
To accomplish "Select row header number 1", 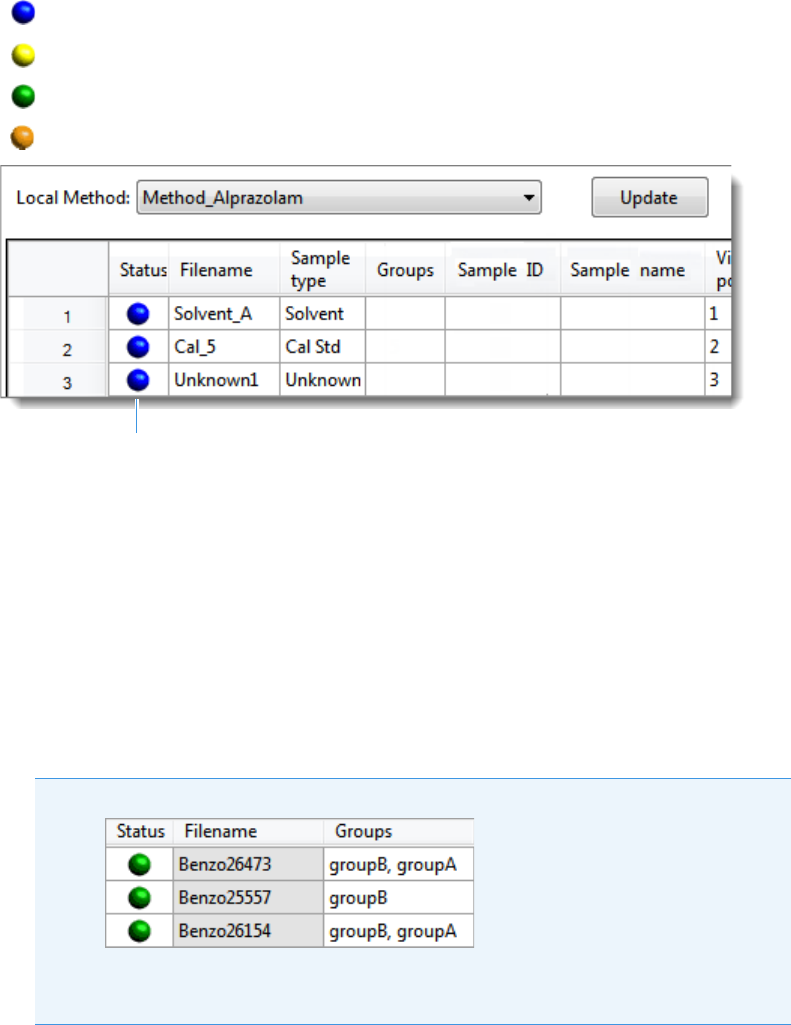I will coord(58,316).
